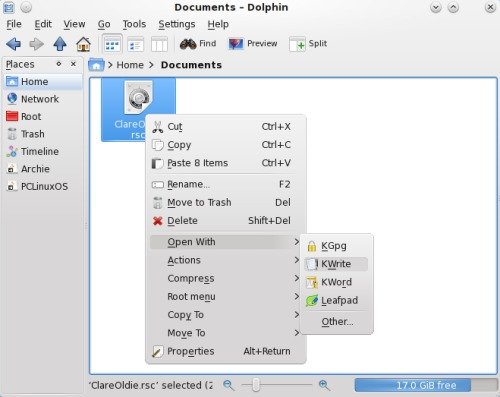
Task: Select the ClareOldie.rsc file icon
Action: click(138, 97)
